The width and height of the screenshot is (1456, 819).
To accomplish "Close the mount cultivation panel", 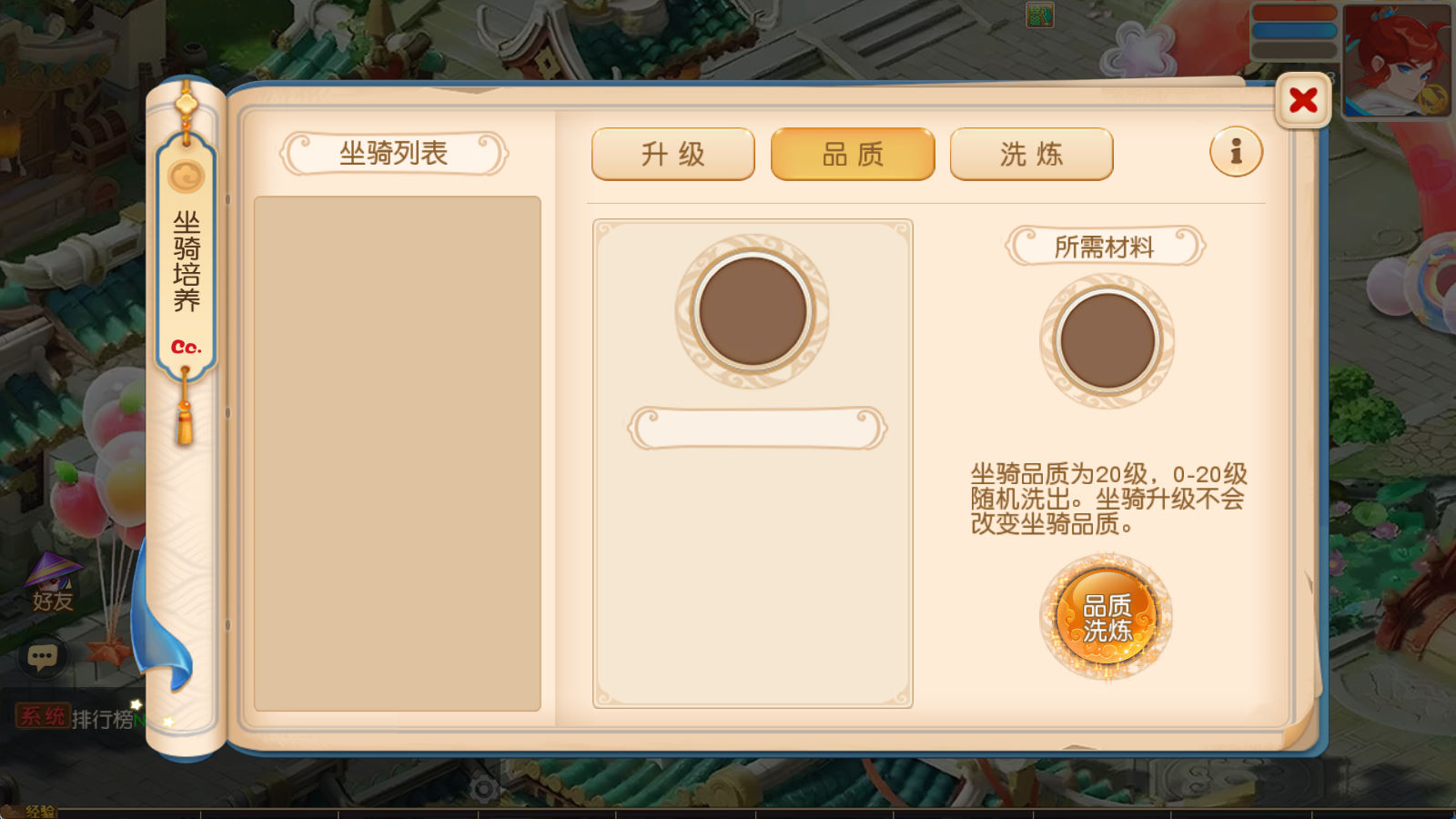I will click(x=1303, y=100).
